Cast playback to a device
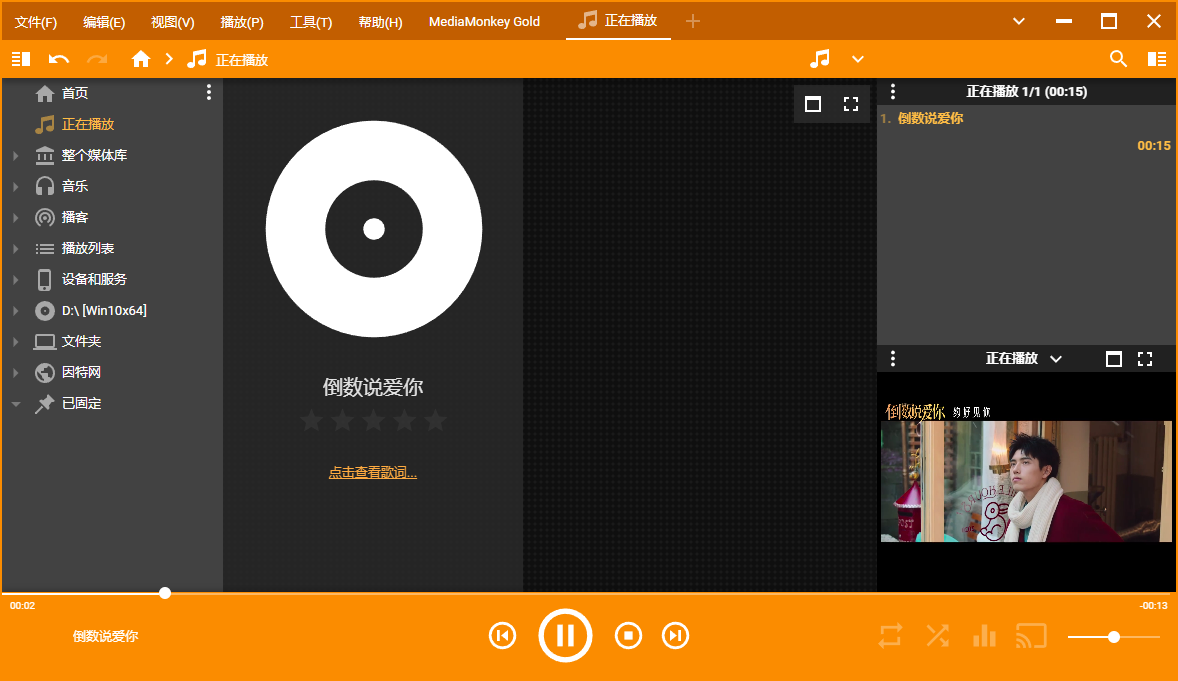 click(1031, 635)
